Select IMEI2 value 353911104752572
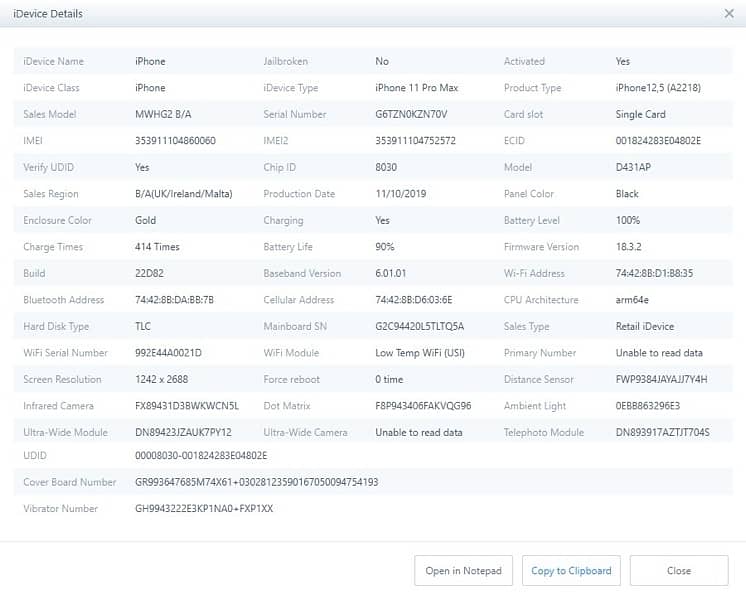Image resolution: width=746 pixels, height=600 pixels. (415, 141)
